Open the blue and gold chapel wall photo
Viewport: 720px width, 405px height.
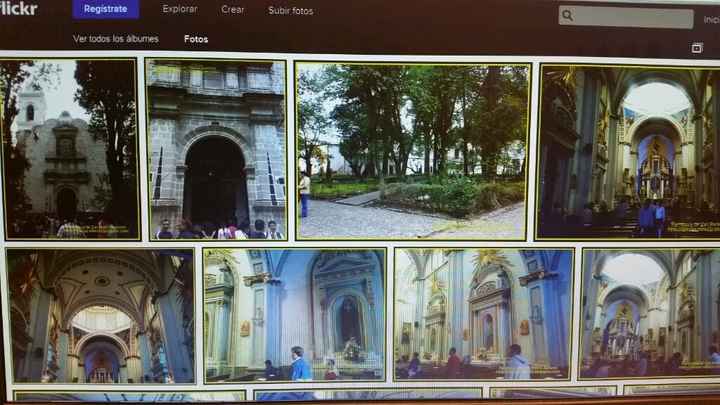point(483,315)
